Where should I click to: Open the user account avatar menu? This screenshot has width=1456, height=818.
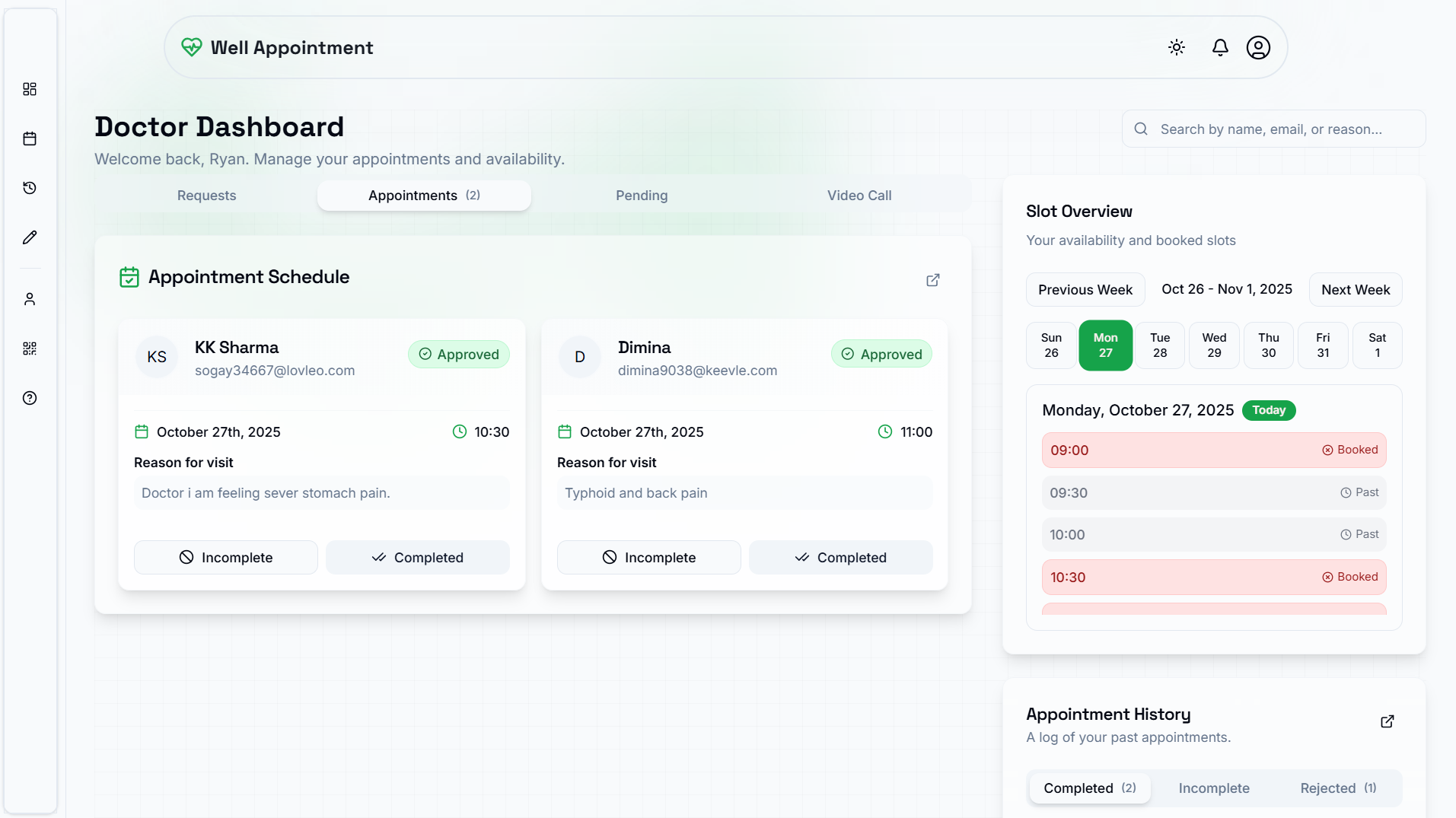(1258, 47)
